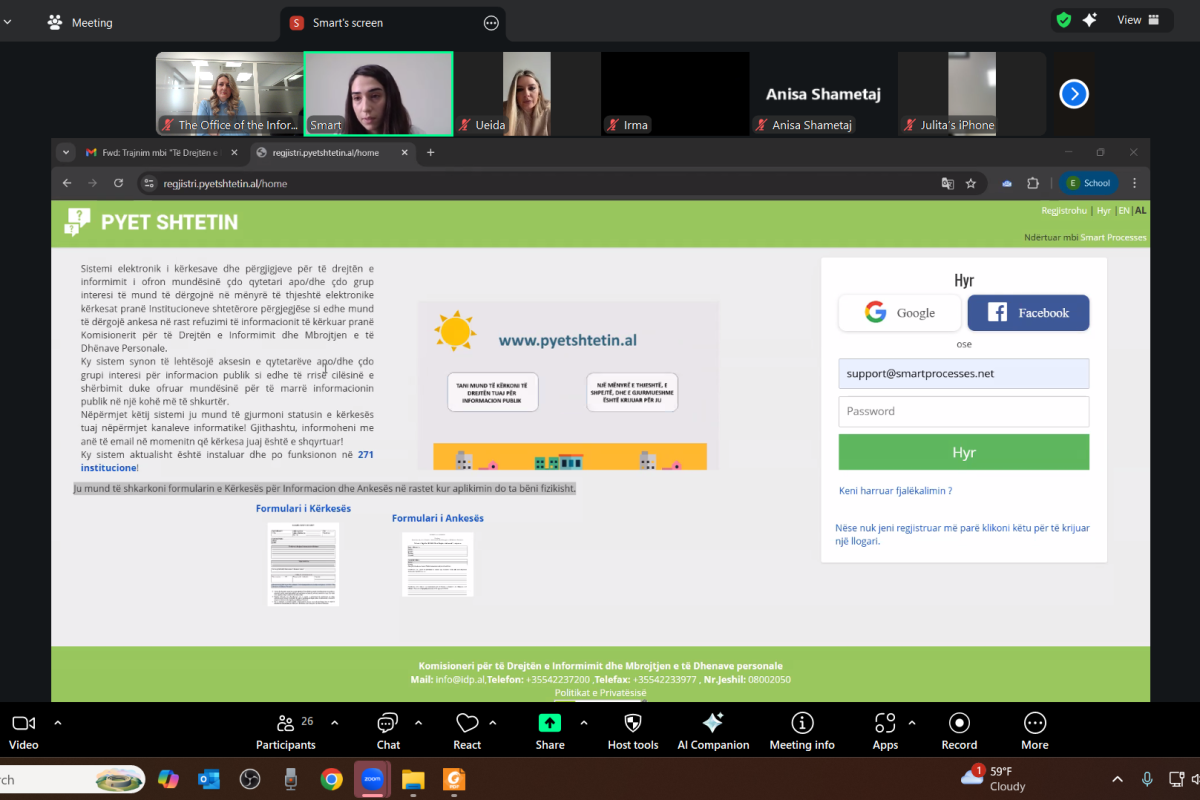The height and width of the screenshot is (800, 1200).
Task: Click the Formulari i Kërkesës thumbnail
Action: click(x=303, y=563)
